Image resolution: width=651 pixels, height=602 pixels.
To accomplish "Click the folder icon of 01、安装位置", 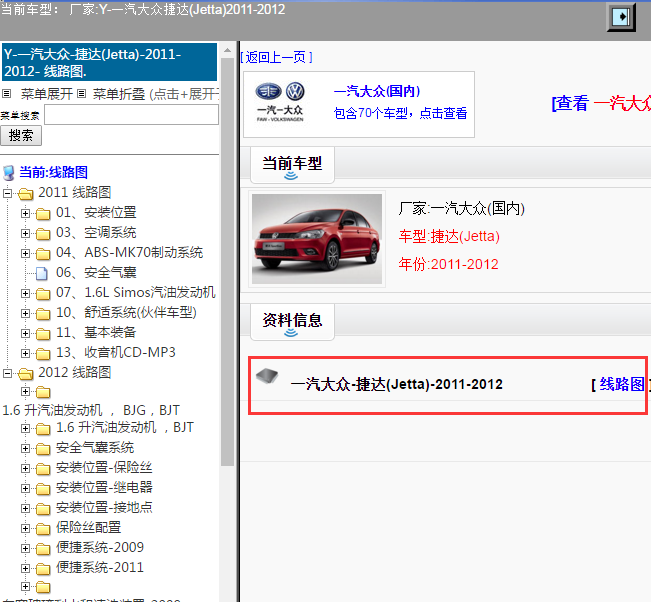I will pos(43,213).
